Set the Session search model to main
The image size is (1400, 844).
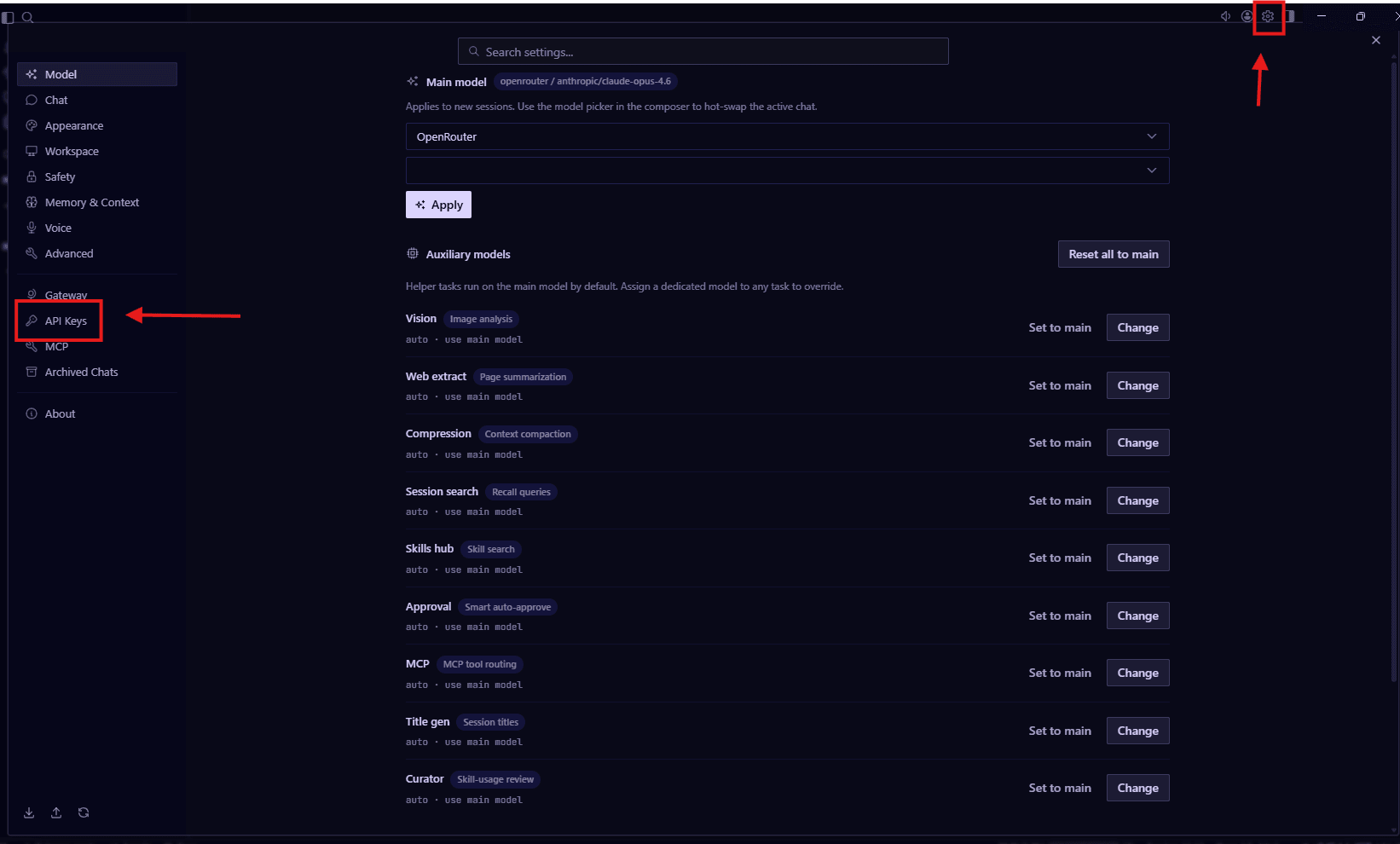pos(1060,500)
